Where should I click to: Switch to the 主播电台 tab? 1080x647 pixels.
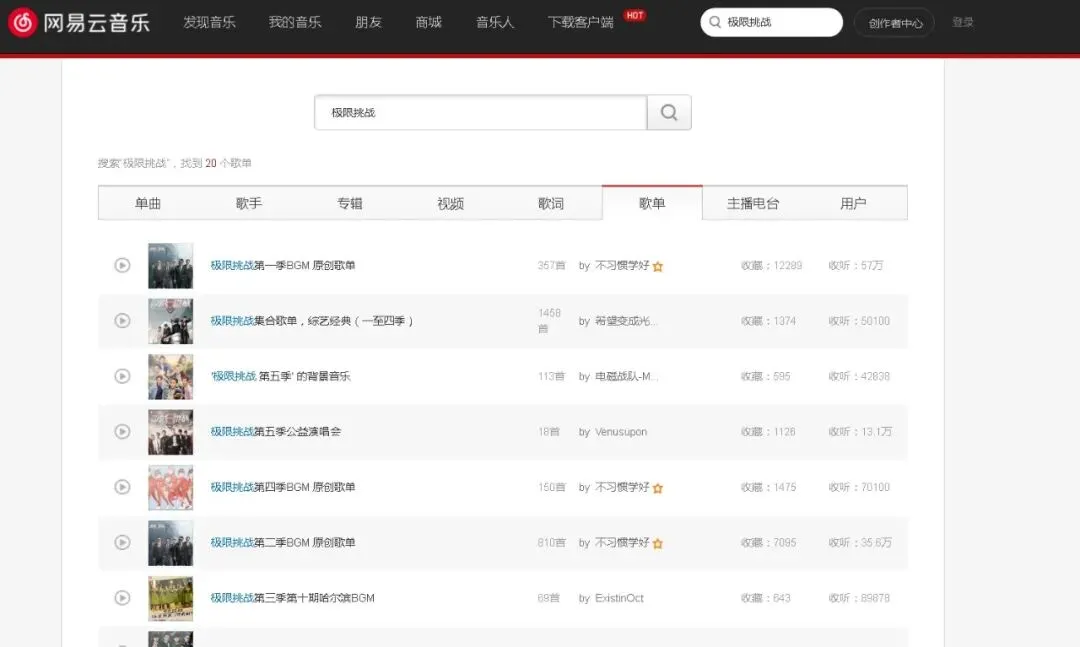pyautogui.click(x=753, y=203)
